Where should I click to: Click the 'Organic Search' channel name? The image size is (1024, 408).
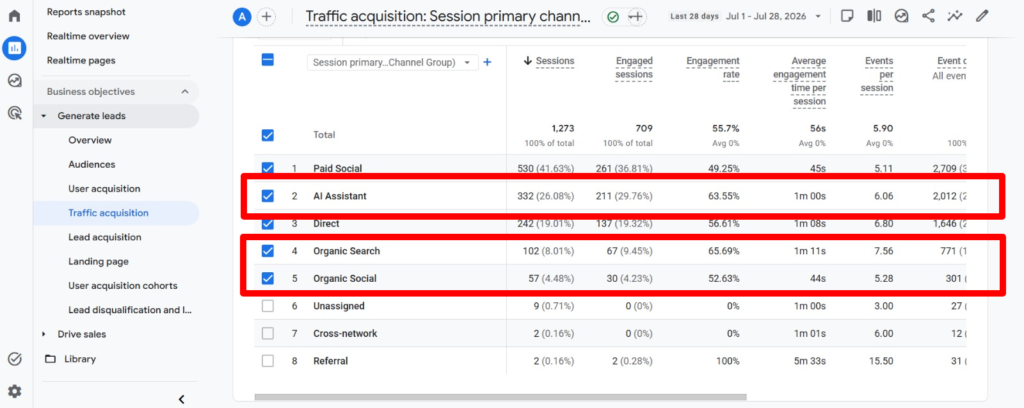346,251
